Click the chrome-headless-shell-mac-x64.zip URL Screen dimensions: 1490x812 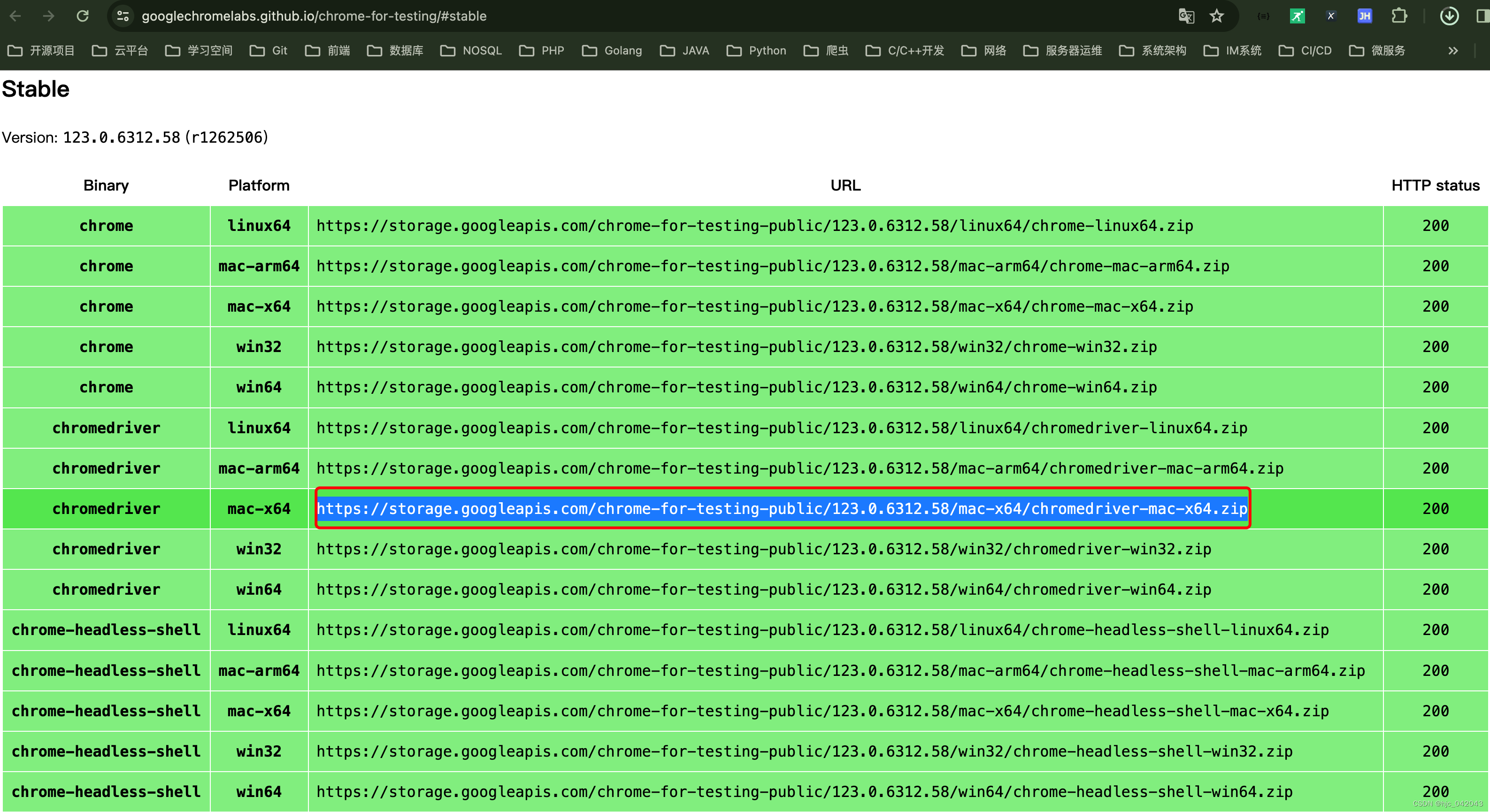click(822, 712)
